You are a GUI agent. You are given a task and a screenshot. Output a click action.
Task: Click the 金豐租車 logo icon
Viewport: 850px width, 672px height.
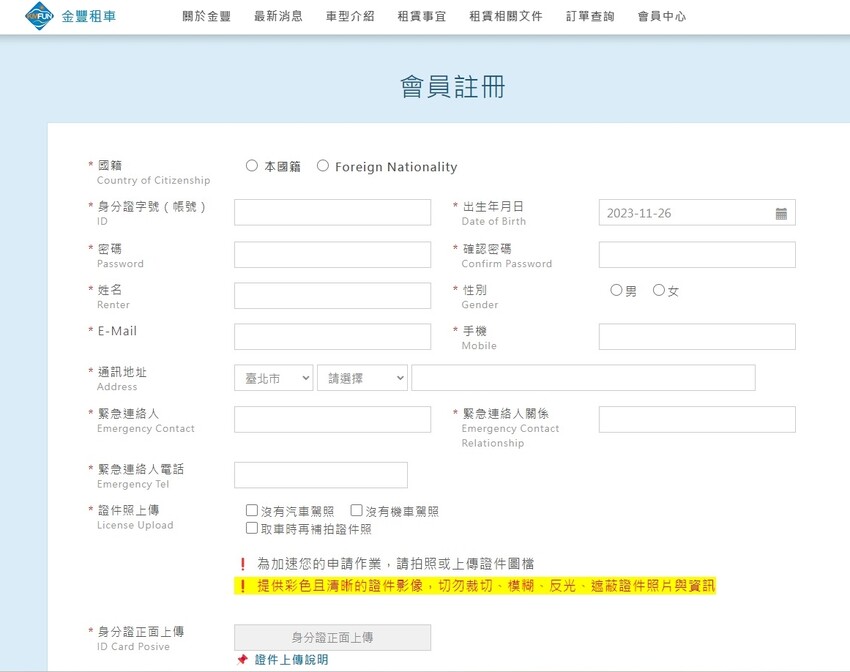tap(39, 16)
